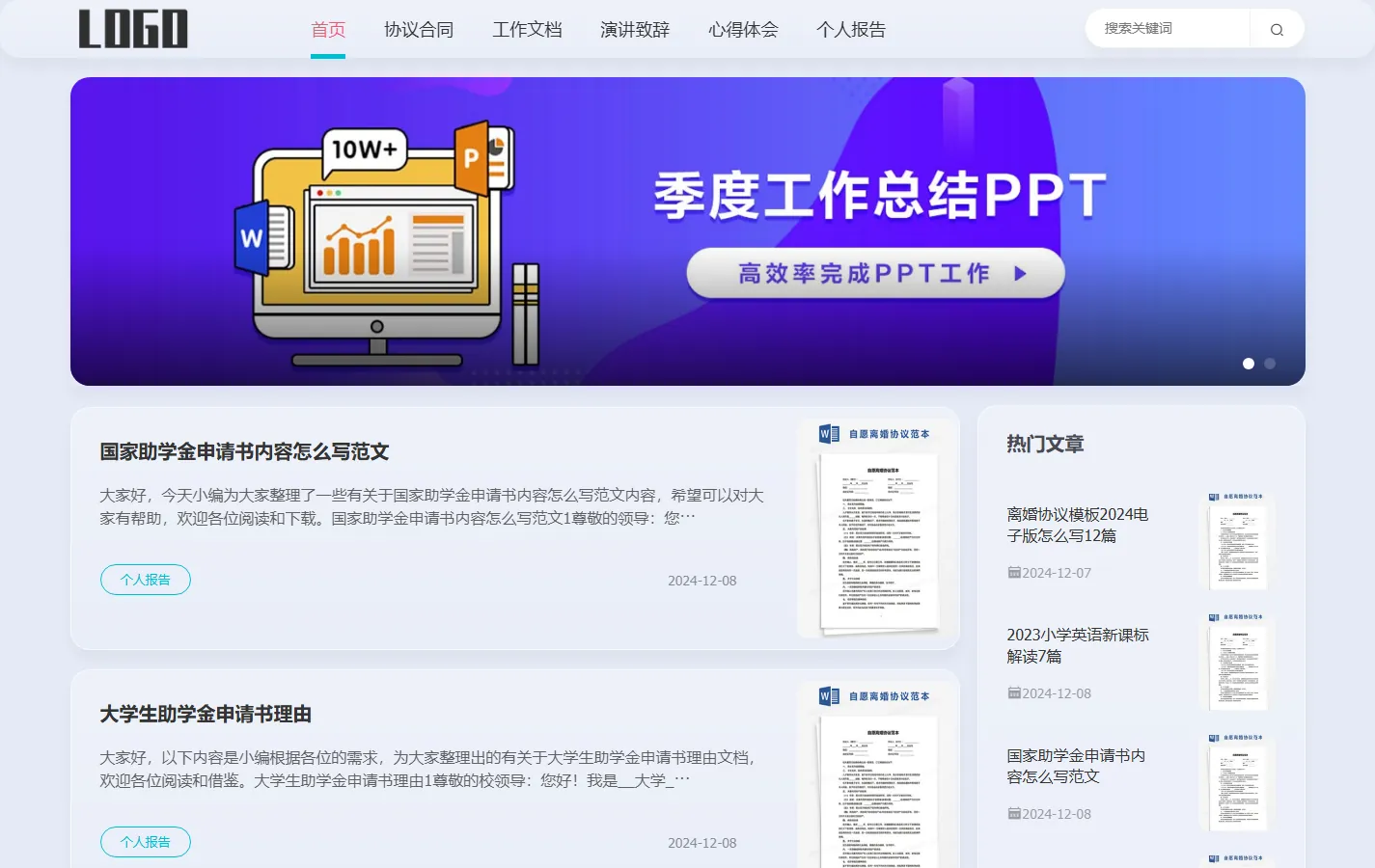Viewport: 1375px width, 868px height.
Task: Click 高效率完成PPT工作 banner button
Action: [x=876, y=274]
